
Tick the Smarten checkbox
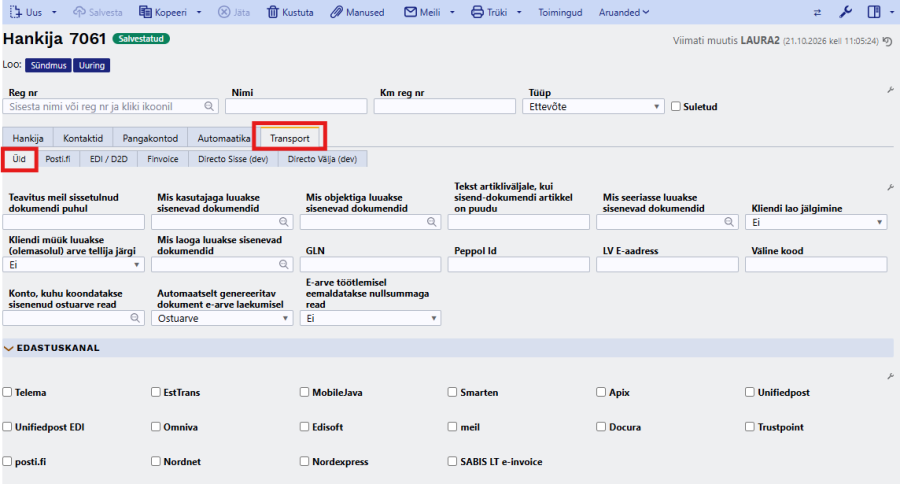point(452,392)
